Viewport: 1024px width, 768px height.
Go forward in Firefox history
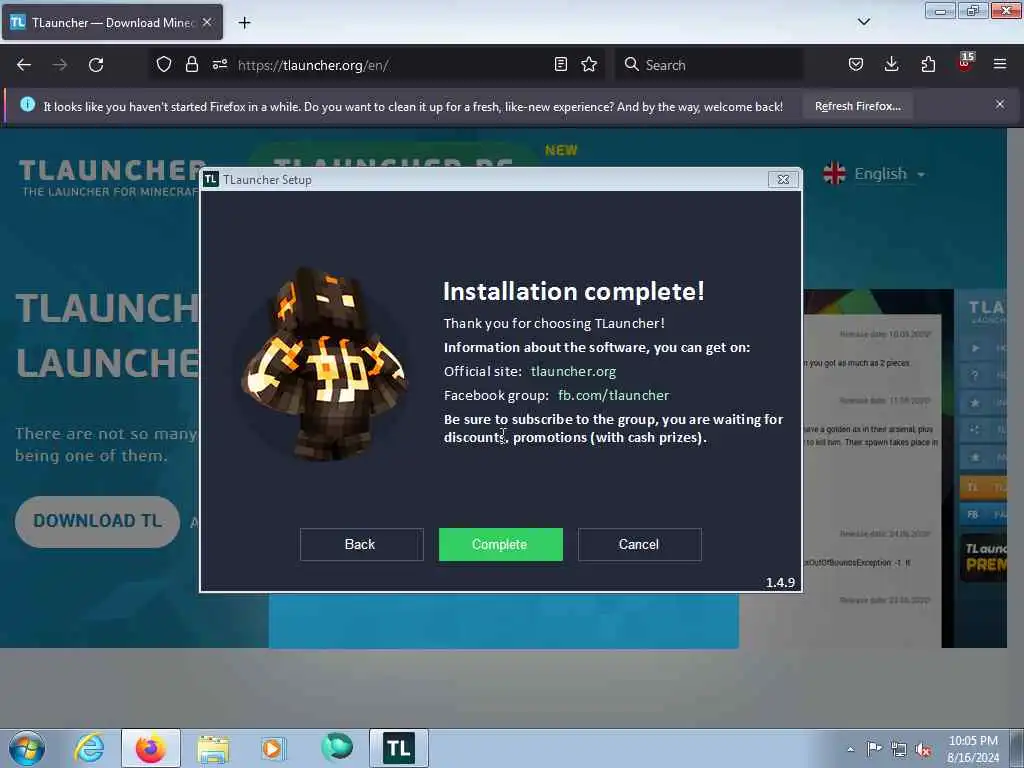pyautogui.click(x=60, y=65)
